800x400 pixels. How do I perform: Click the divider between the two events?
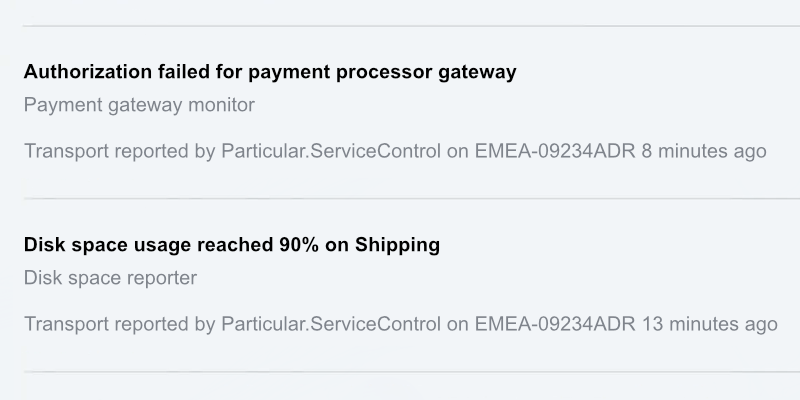pyautogui.click(x=400, y=198)
